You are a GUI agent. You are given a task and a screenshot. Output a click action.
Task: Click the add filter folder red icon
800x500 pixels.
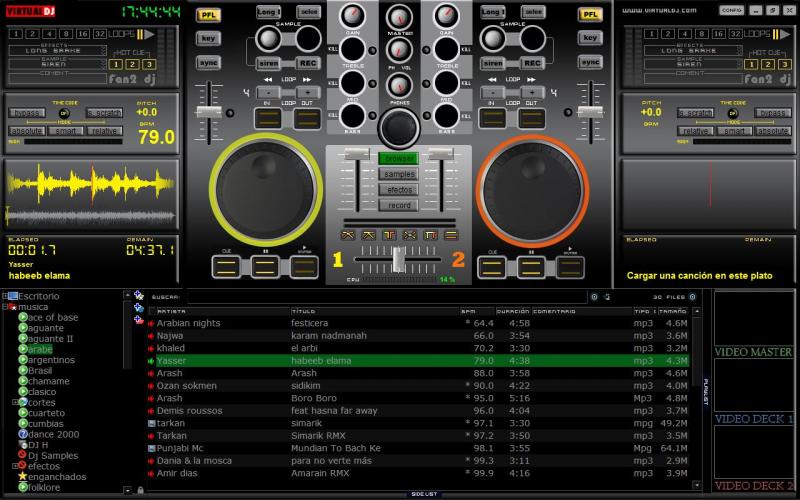click(139, 320)
